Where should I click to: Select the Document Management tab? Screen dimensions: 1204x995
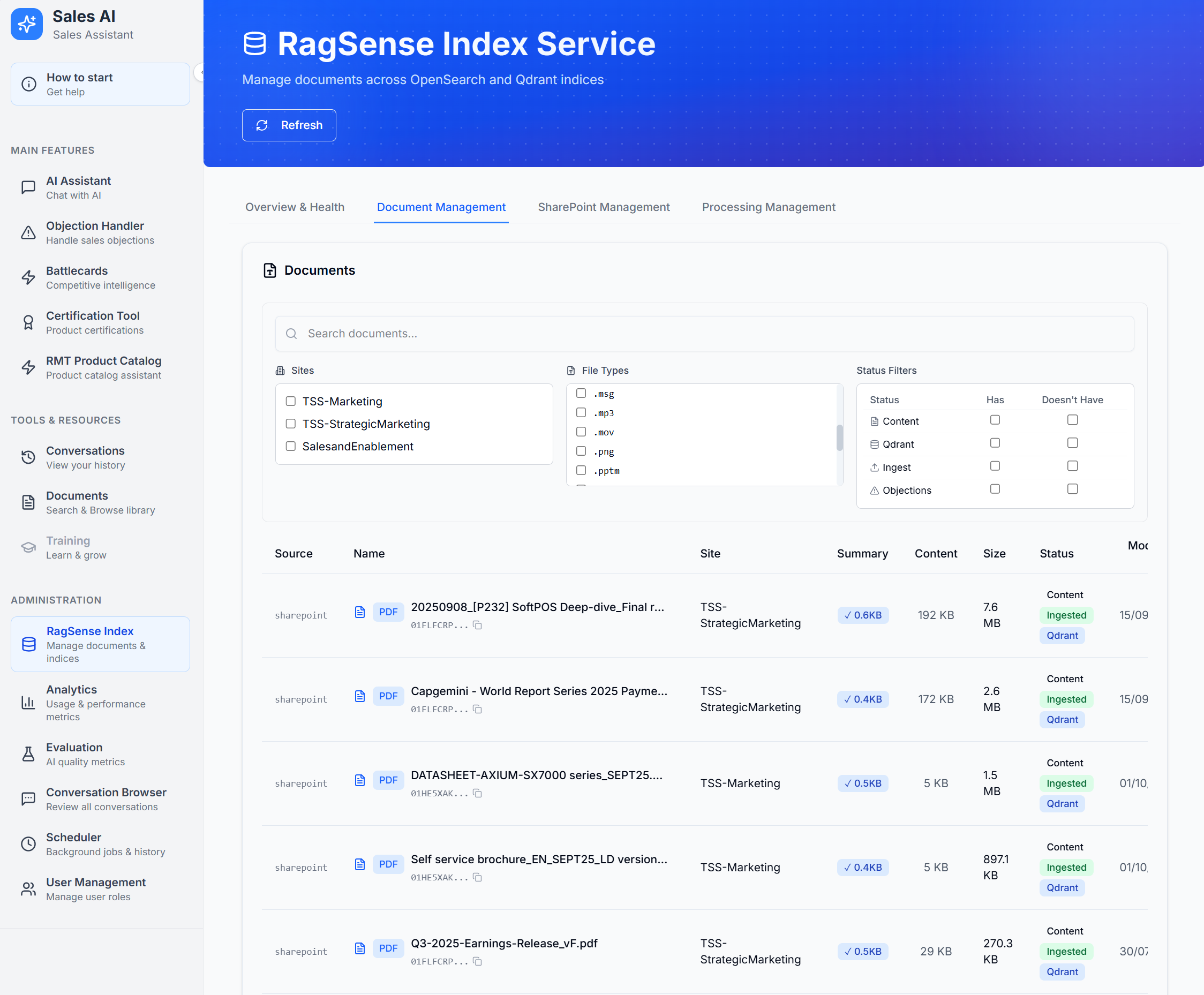click(441, 207)
